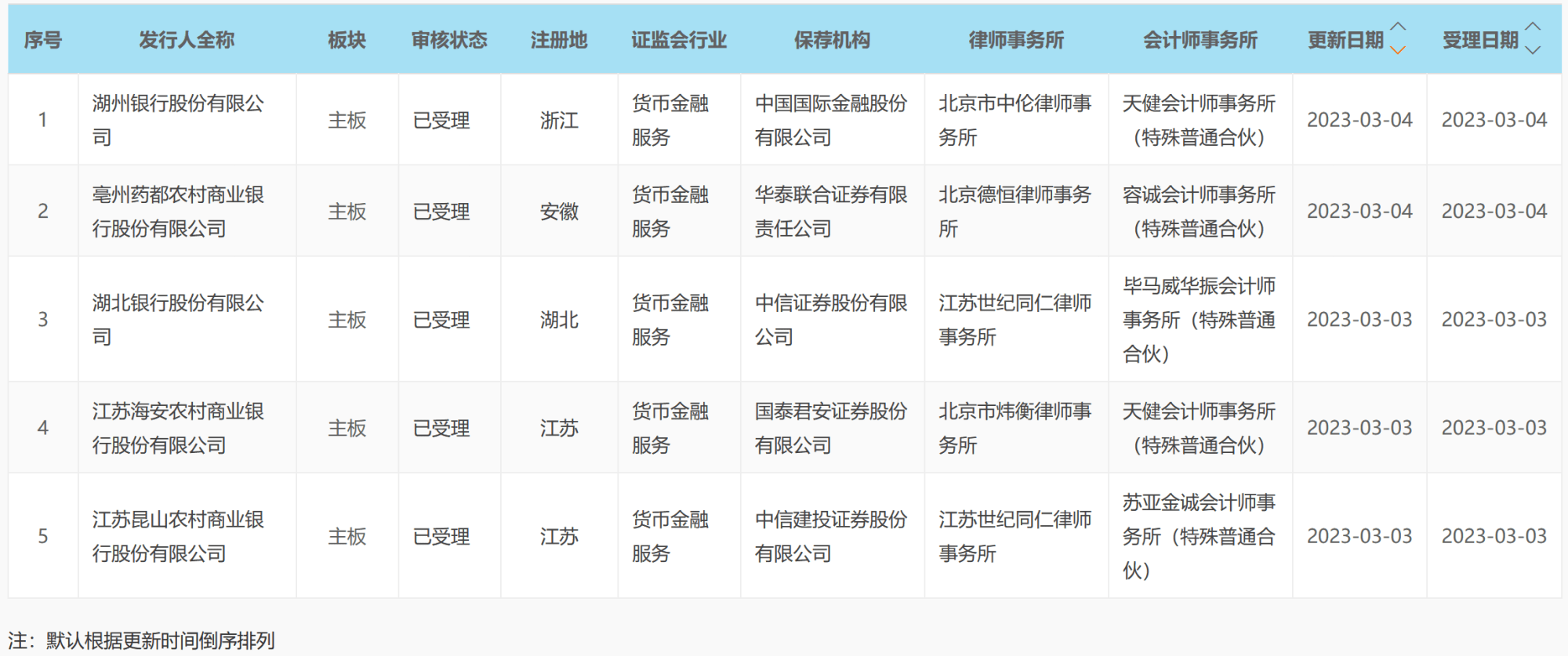
Task: Select sponsor 华泰联合证券有限责任公司
Action: (x=831, y=212)
